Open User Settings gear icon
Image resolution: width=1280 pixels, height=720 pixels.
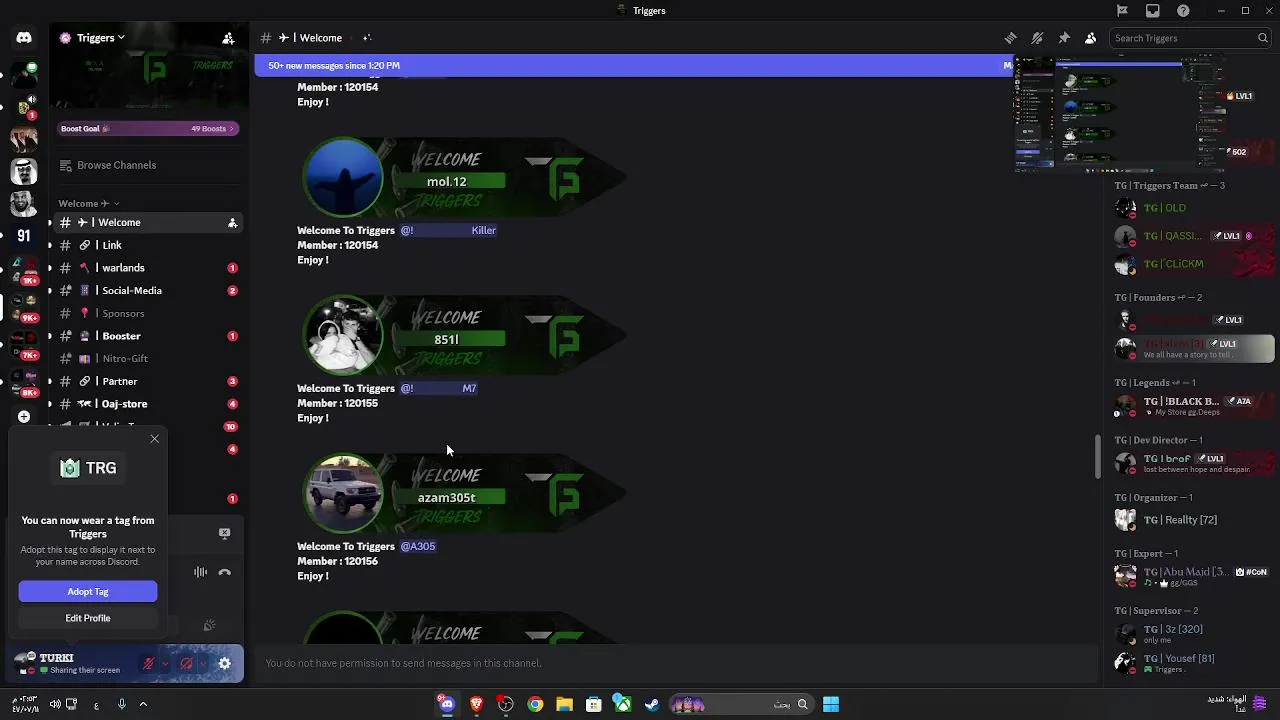(x=224, y=663)
